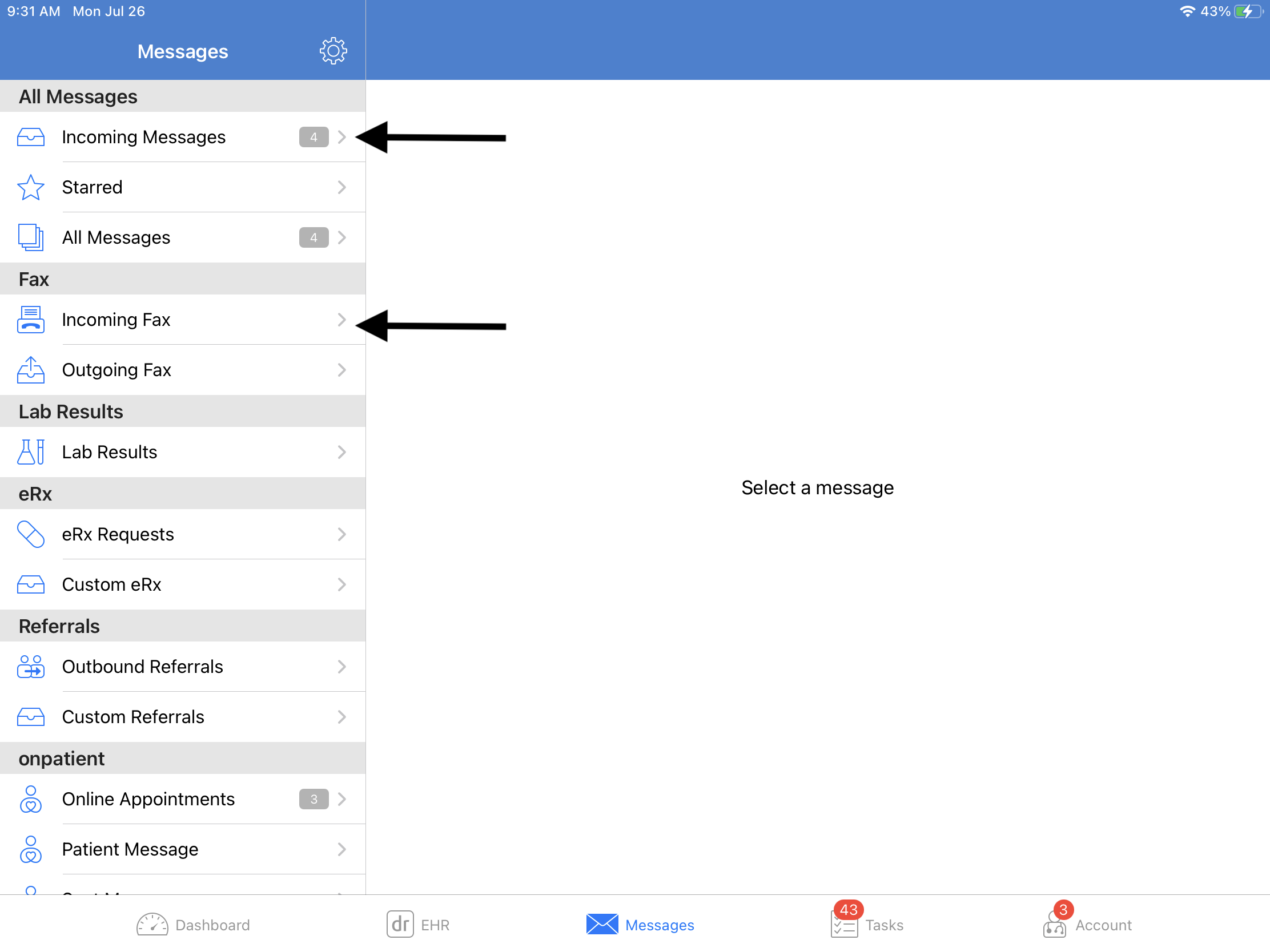Tap the Online Appointments person-heart icon
The height and width of the screenshot is (952, 1270).
click(x=31, y=799)
